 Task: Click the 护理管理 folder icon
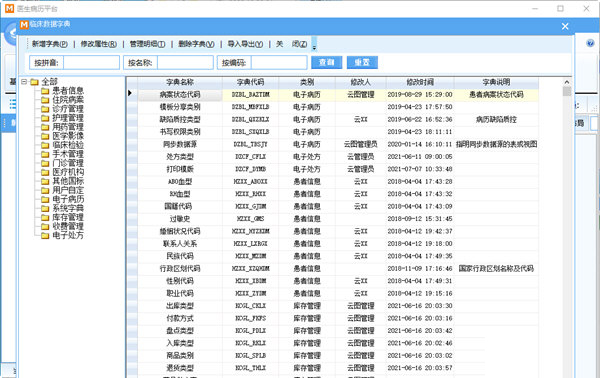tap(45, 118)
